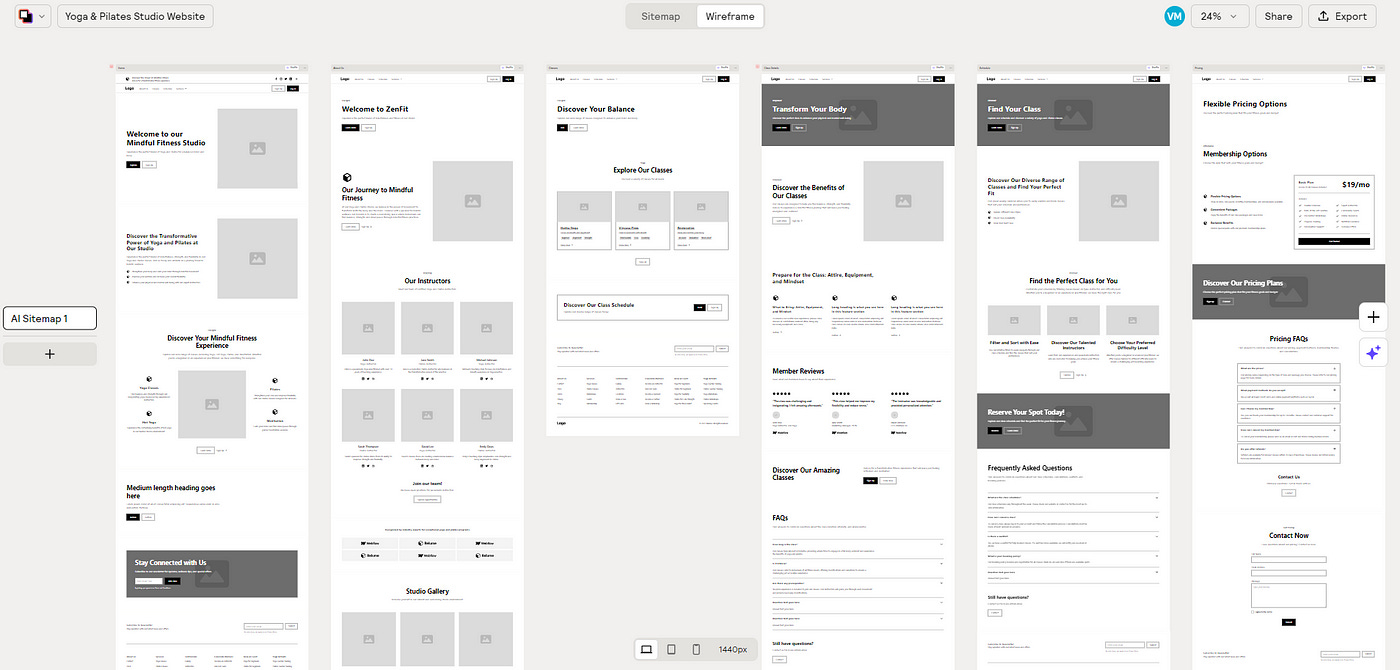
Task: Open the zoom level 24% dropdown
Action: (x=1219, y=16)
